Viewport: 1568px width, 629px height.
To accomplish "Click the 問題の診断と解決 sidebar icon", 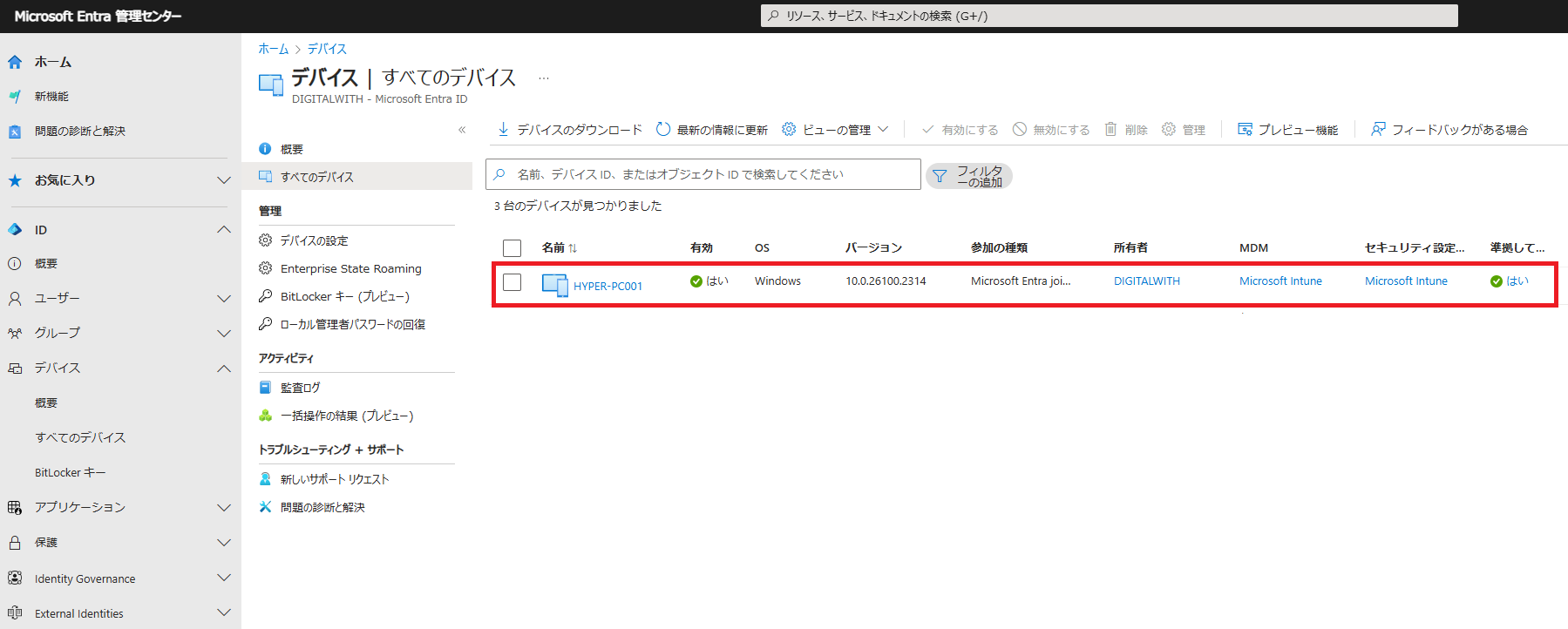I will (15, 132).
